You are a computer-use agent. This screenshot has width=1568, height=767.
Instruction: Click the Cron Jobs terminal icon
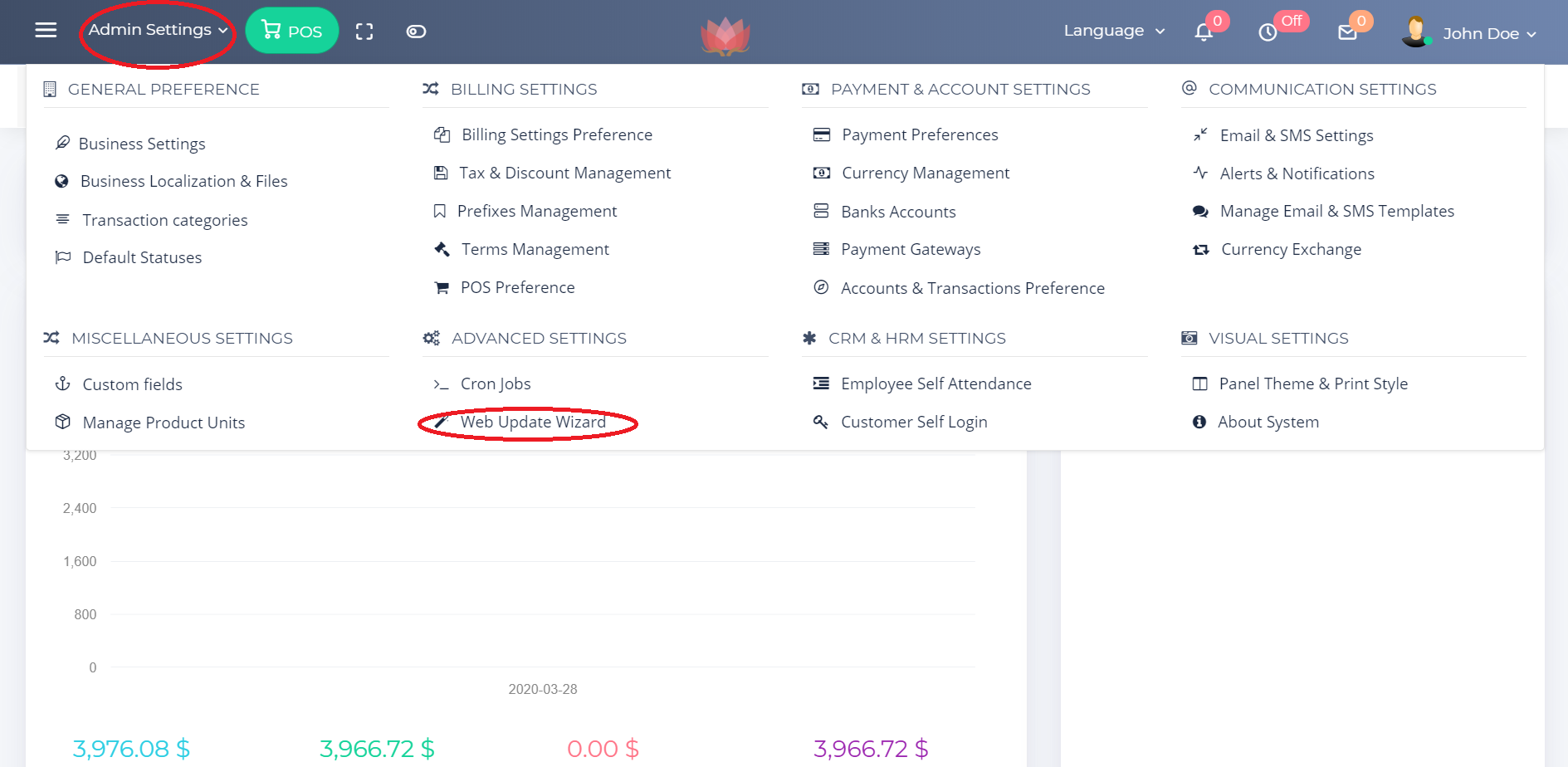coord(441,384)
